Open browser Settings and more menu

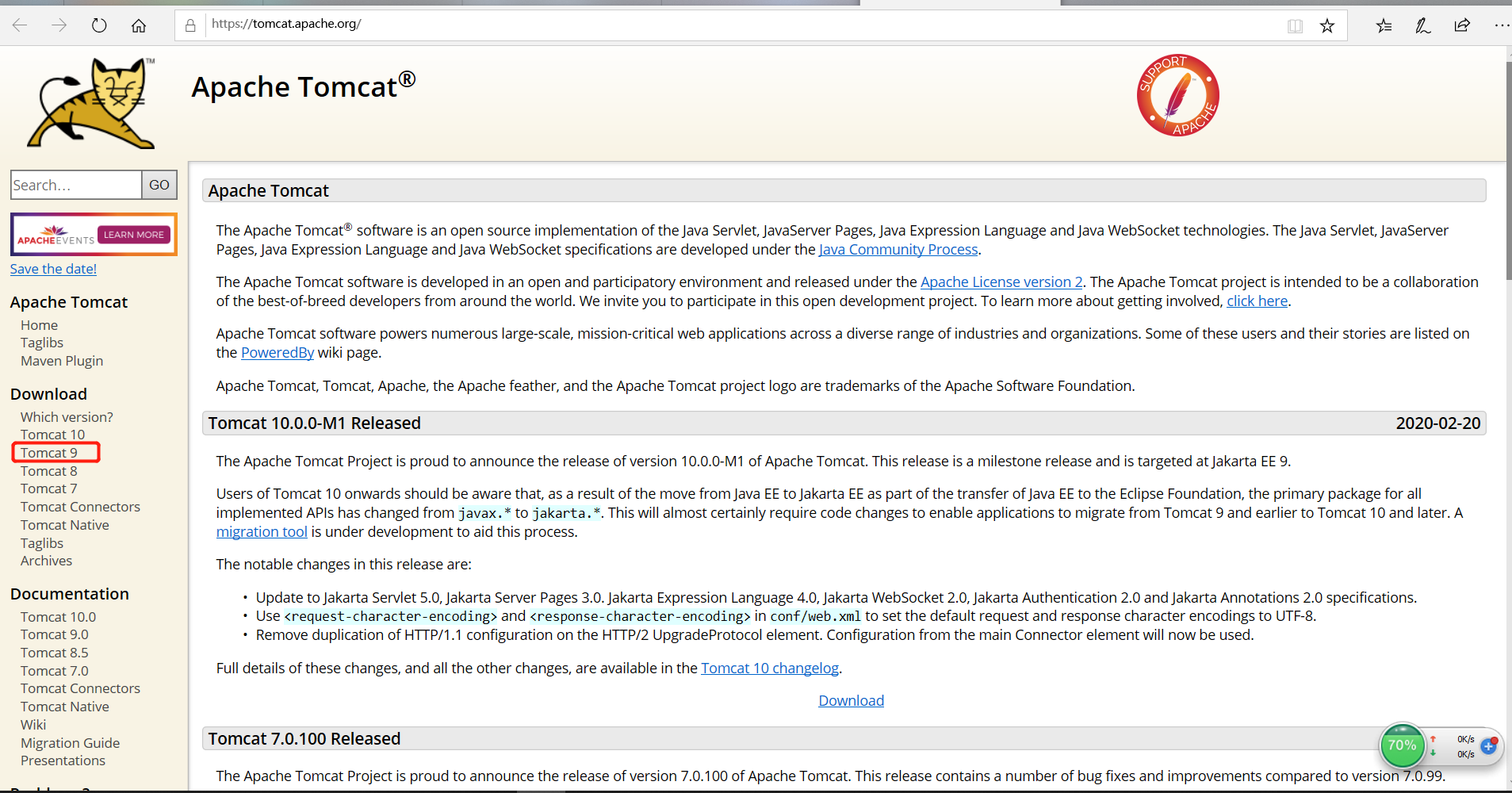[x=1502, y=25]
